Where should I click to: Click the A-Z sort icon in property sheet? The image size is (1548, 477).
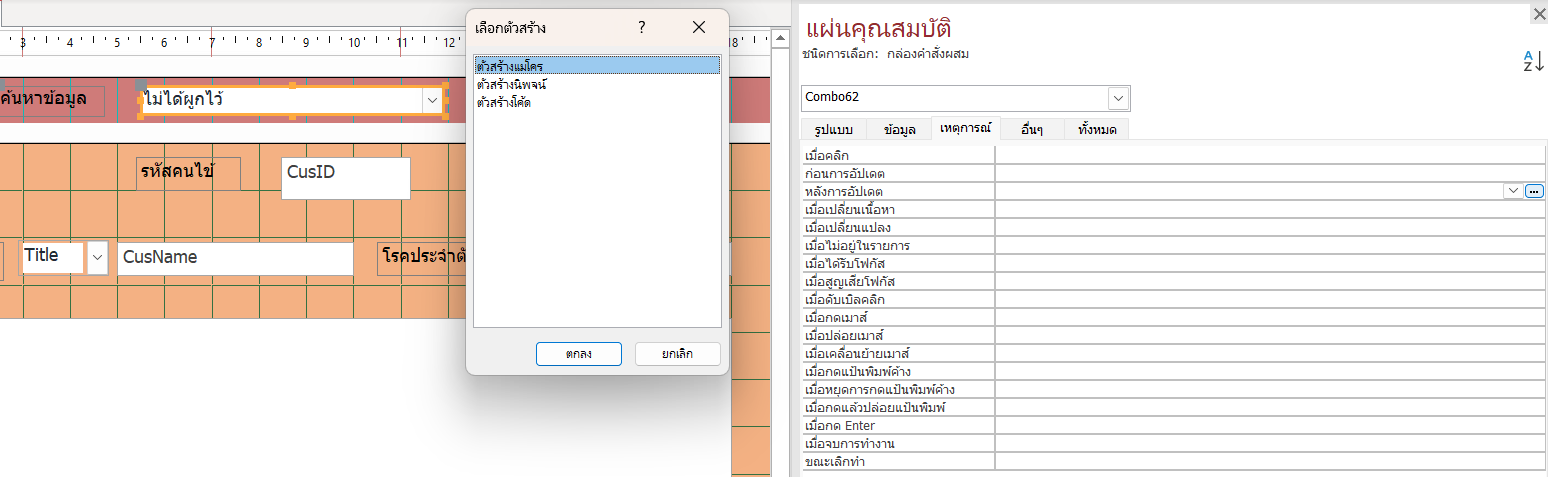[x=1533, y=60]
